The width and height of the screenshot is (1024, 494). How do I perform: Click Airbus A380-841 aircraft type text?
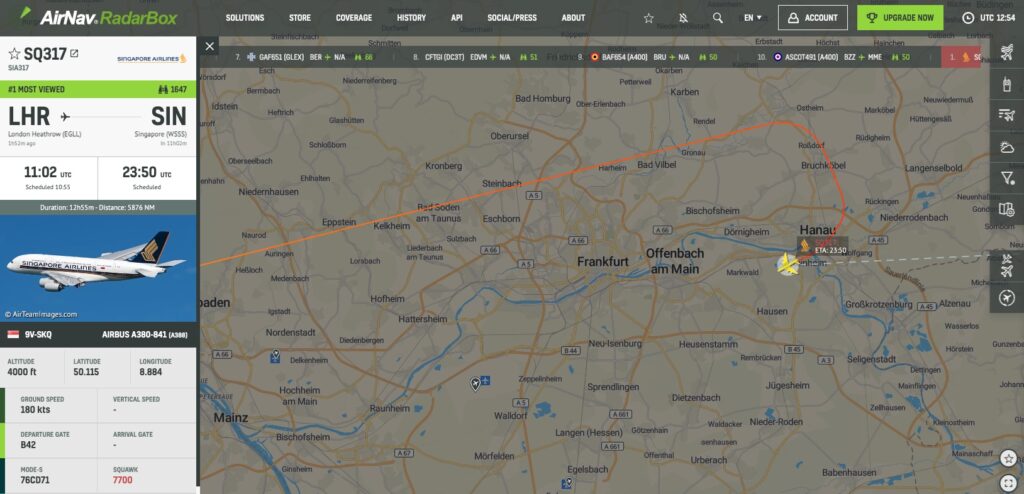tap(145, 335)
